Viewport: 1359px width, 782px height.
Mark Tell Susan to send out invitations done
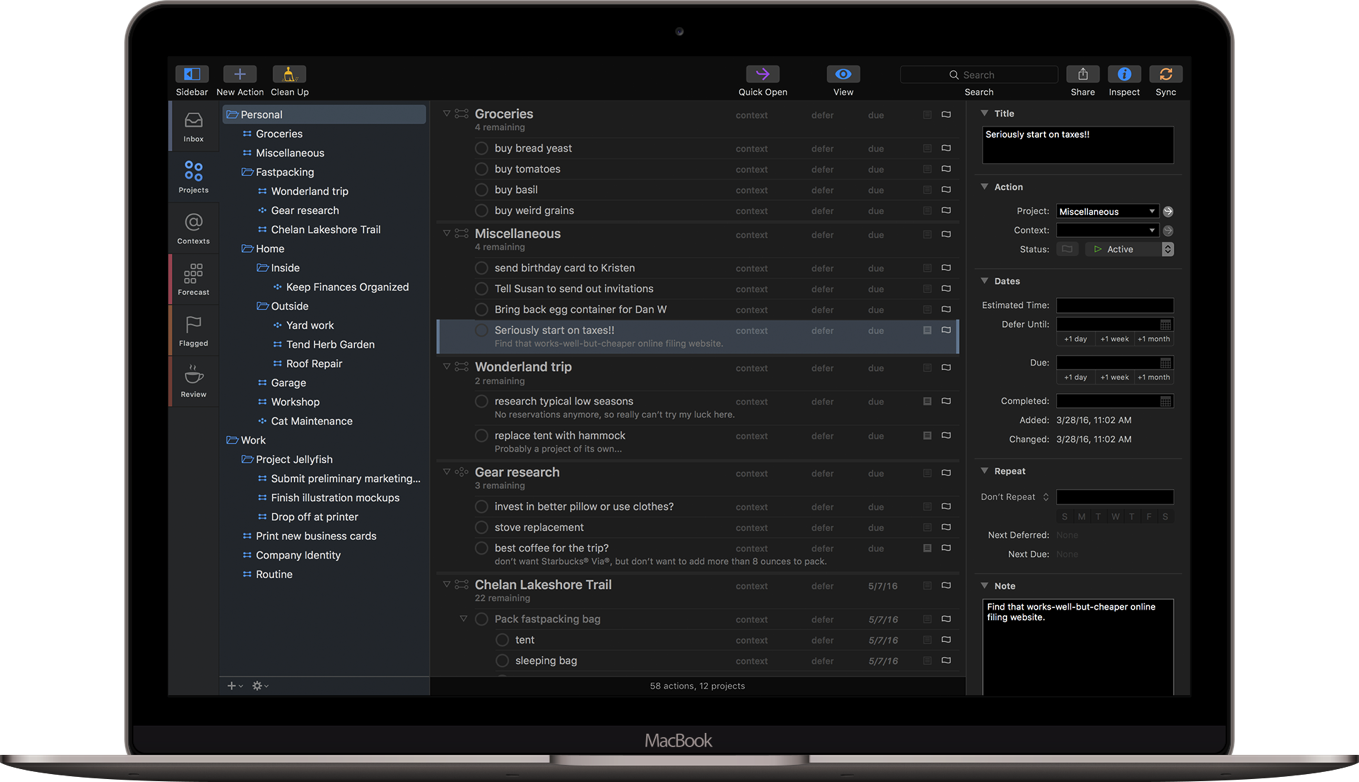(x=481, y=289)
